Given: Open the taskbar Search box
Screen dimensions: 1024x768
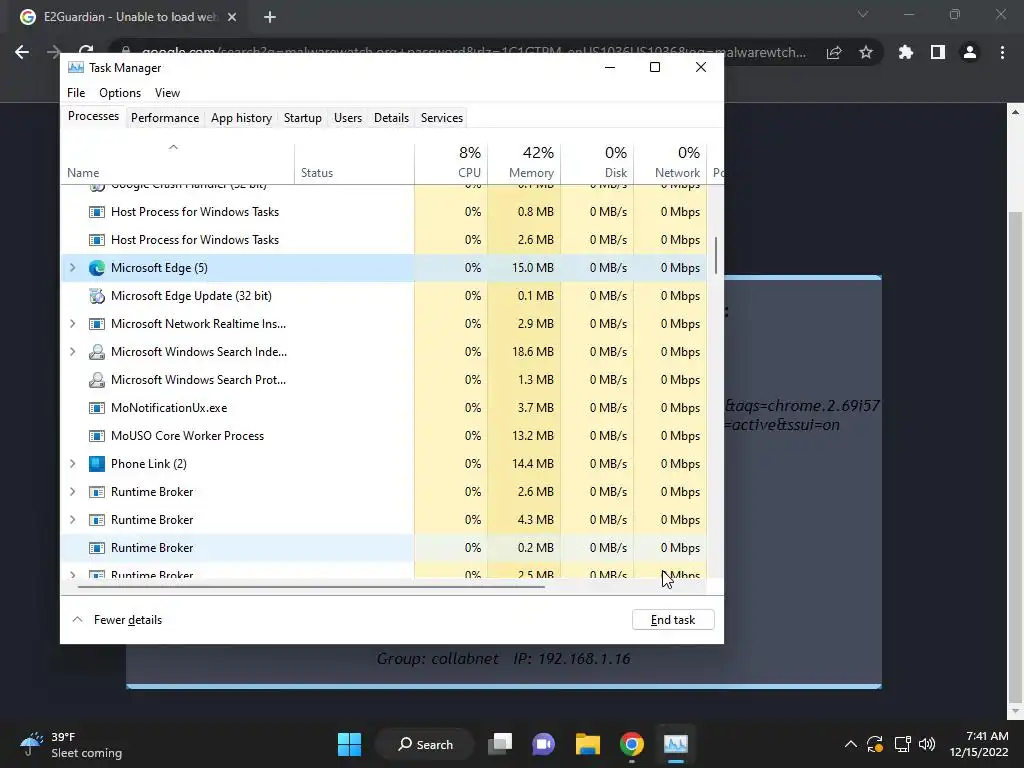Looking at the screenshot, I should point(425,744).
